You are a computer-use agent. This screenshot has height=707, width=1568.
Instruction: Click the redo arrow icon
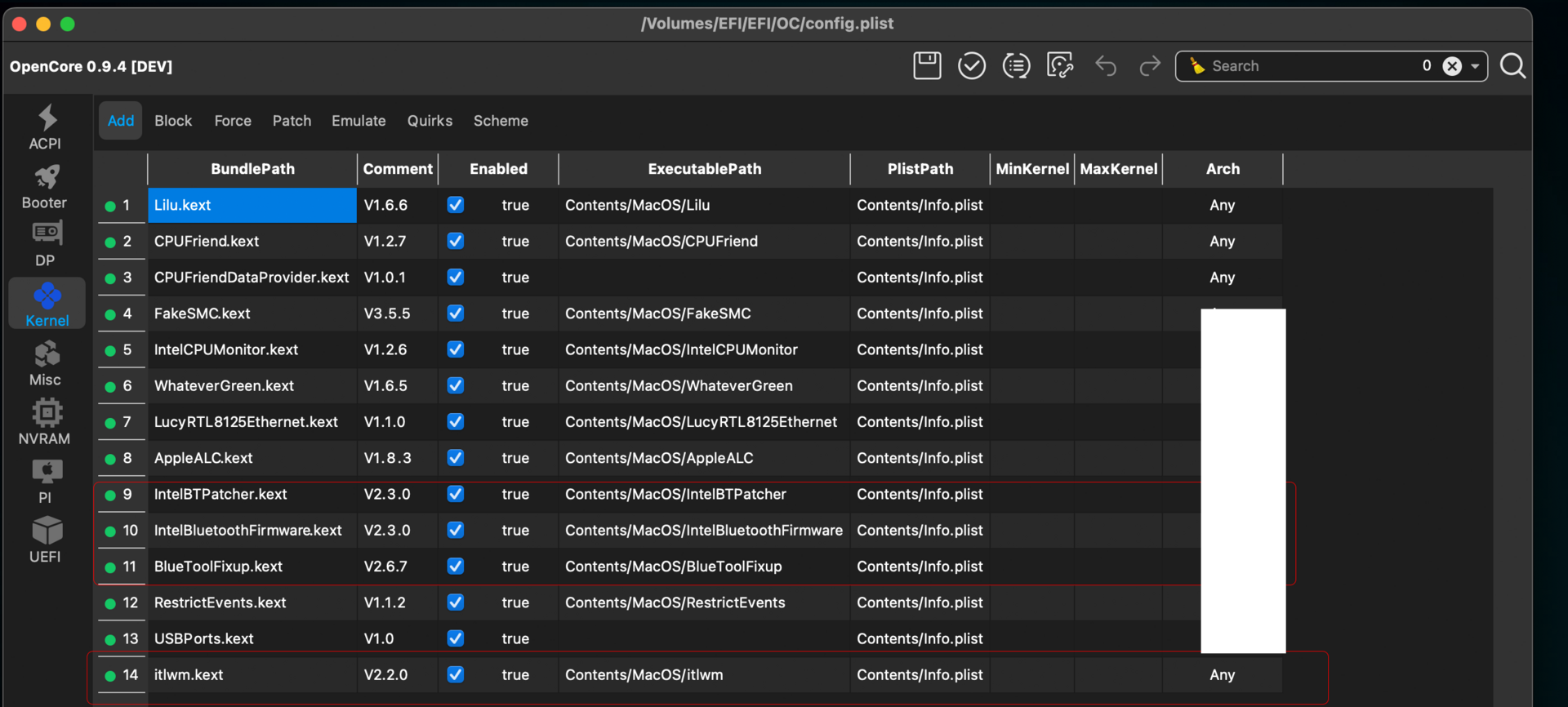(x=1150, y=66)
